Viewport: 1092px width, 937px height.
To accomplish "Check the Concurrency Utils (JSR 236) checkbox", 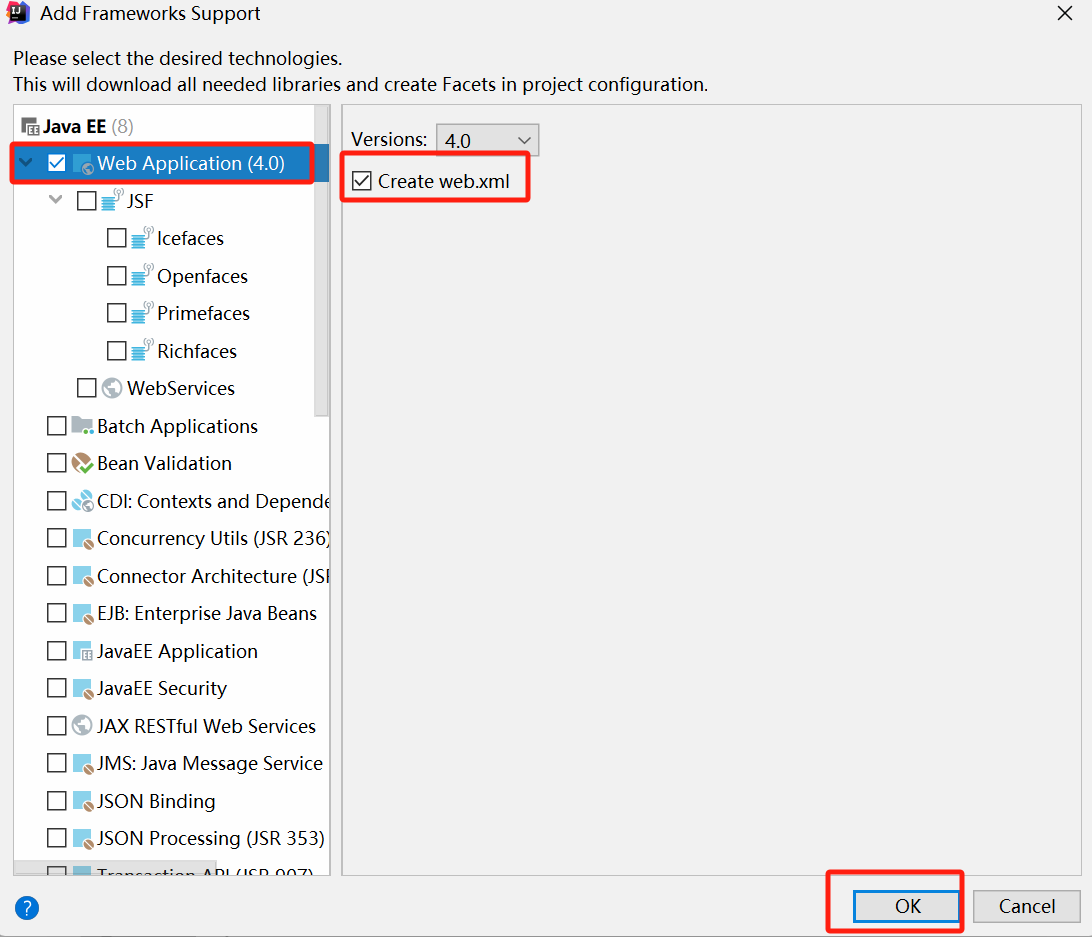I will click(x=56, y=539).
